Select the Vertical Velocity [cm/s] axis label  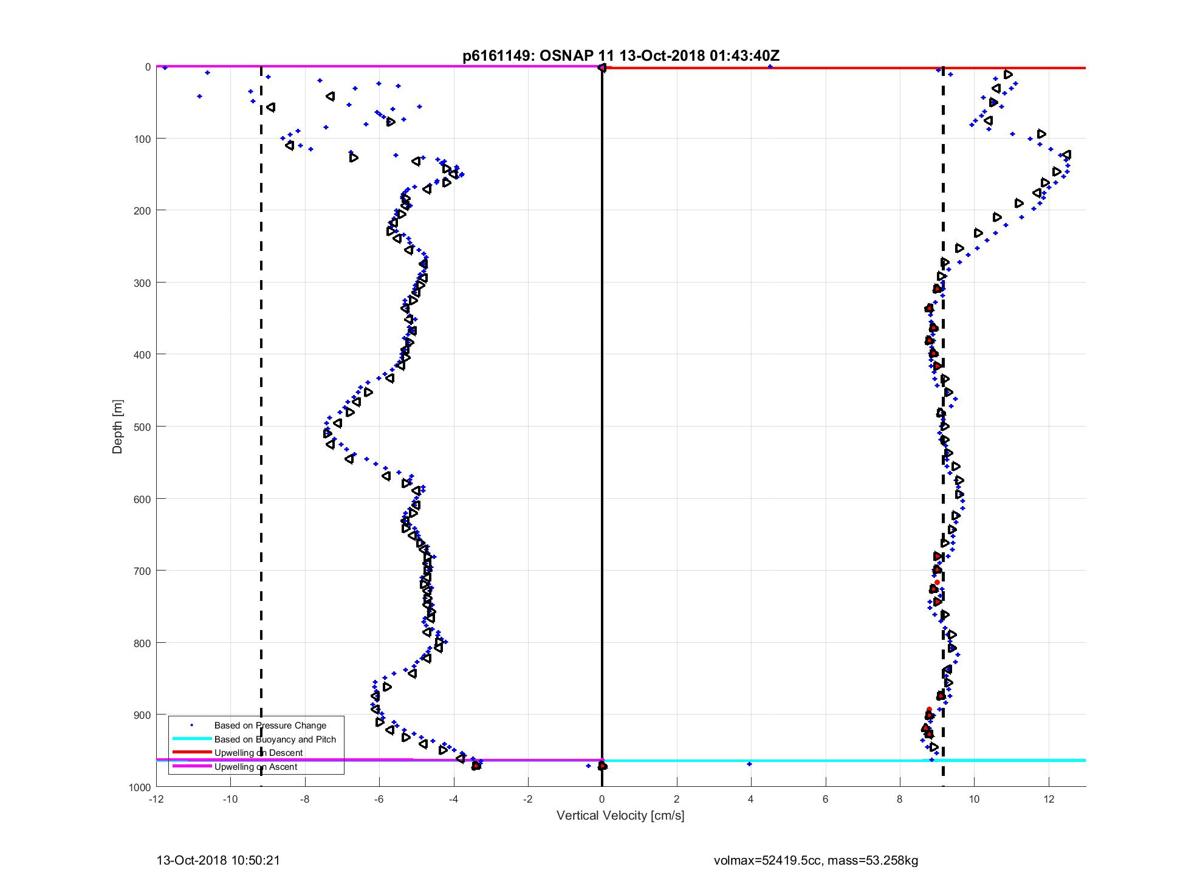pos(620,816)
